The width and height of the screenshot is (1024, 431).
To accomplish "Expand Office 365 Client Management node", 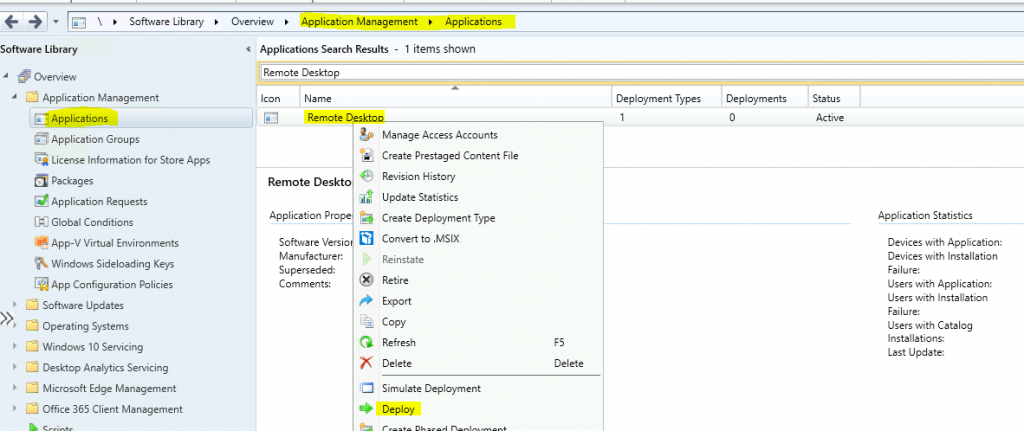I will [15, 409].
